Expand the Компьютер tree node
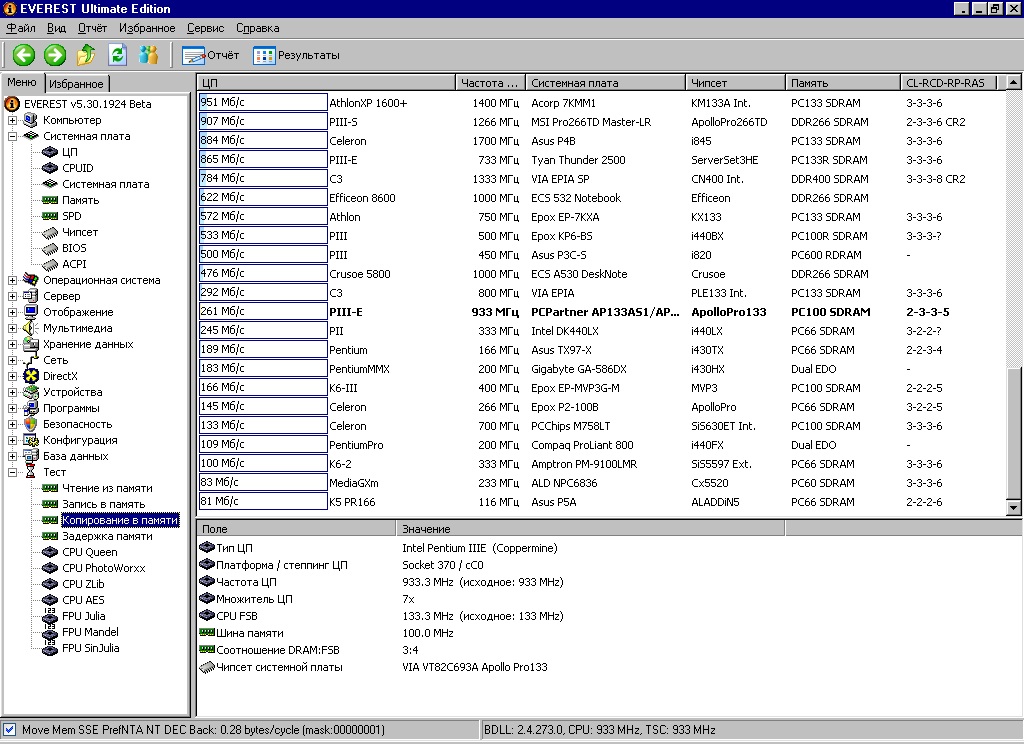Viewport: 1024px width, 744px height. [13, 120]
